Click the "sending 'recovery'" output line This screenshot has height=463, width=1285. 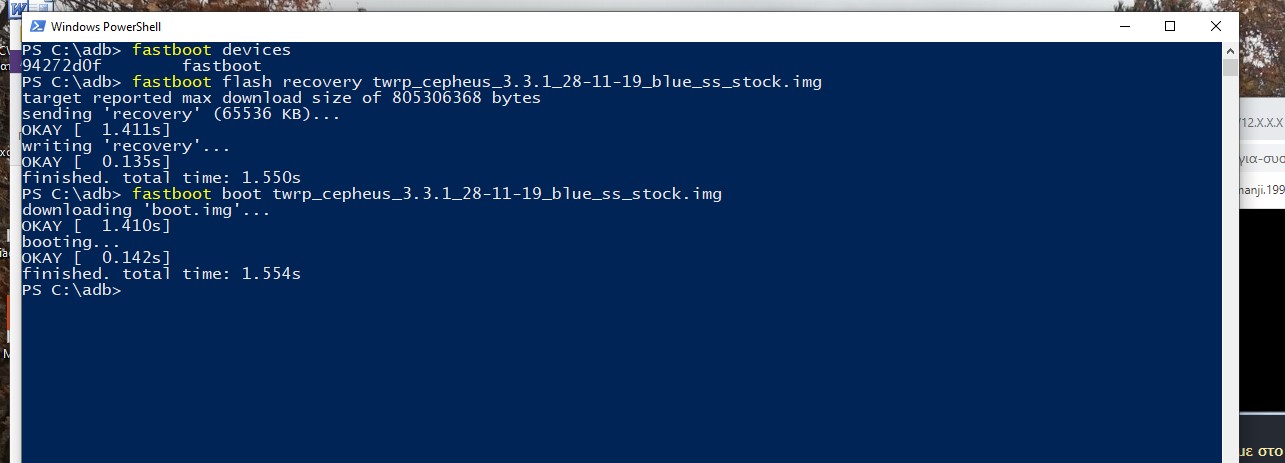[181, 114]
